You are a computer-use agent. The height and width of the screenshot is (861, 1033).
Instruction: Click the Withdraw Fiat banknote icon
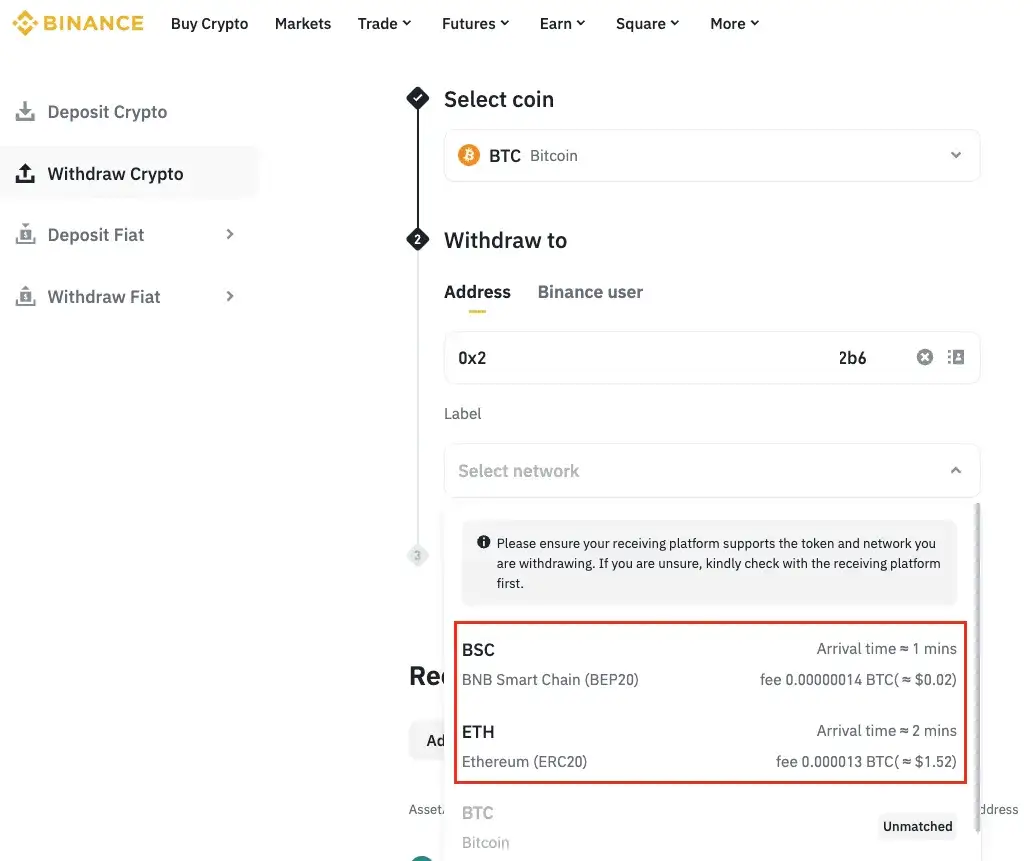25,296
